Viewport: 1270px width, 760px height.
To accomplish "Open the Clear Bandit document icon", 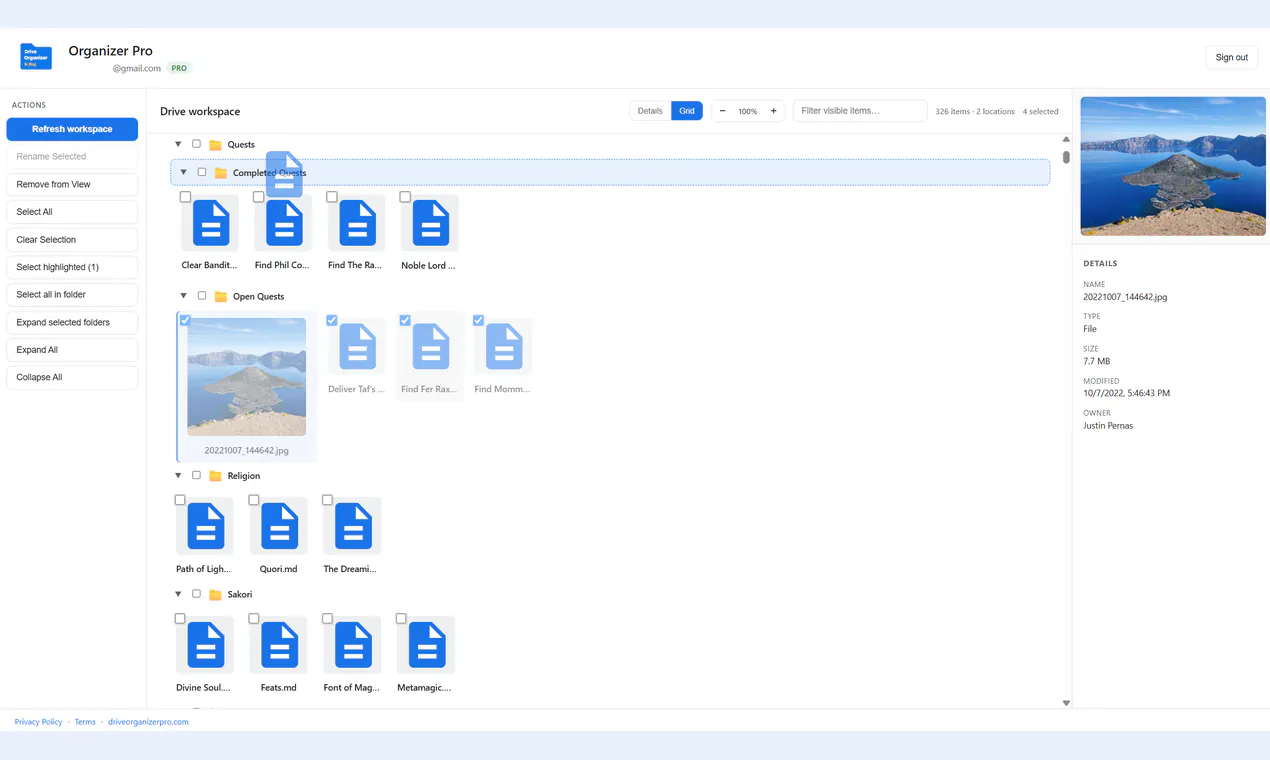I will coord(211,223).
